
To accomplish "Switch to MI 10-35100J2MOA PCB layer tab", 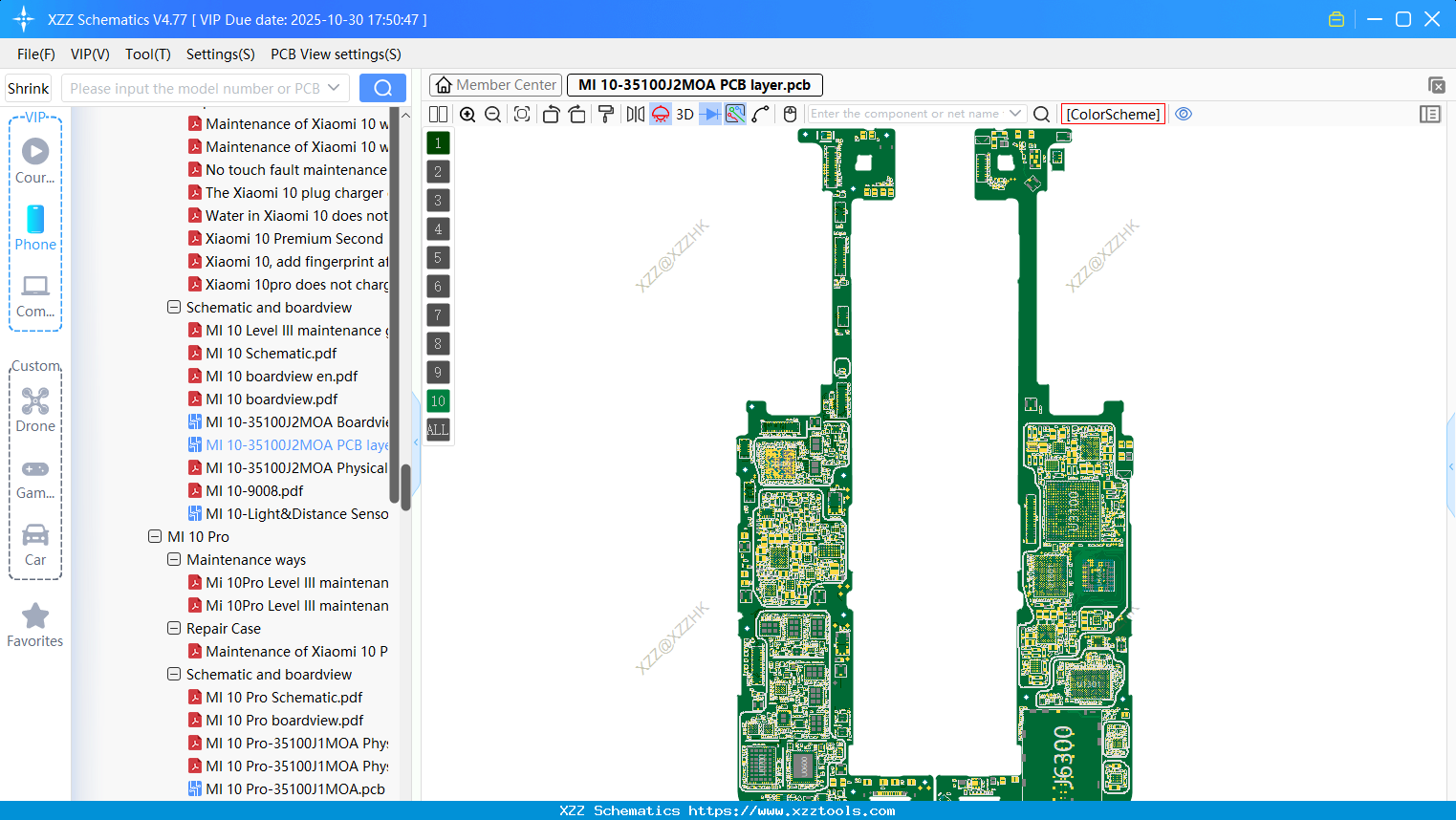I will pos(694,84).
